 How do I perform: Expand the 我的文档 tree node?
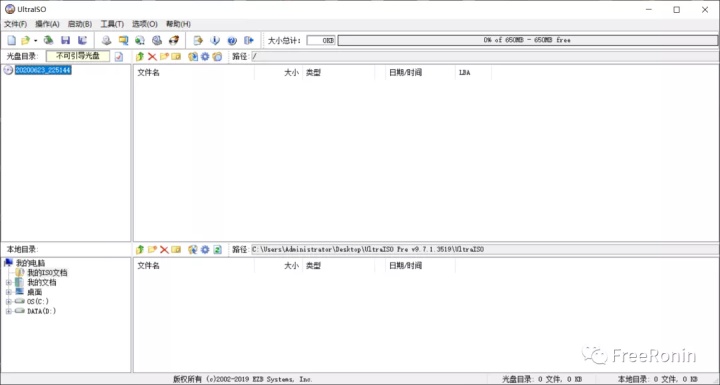tap(8, 283)
